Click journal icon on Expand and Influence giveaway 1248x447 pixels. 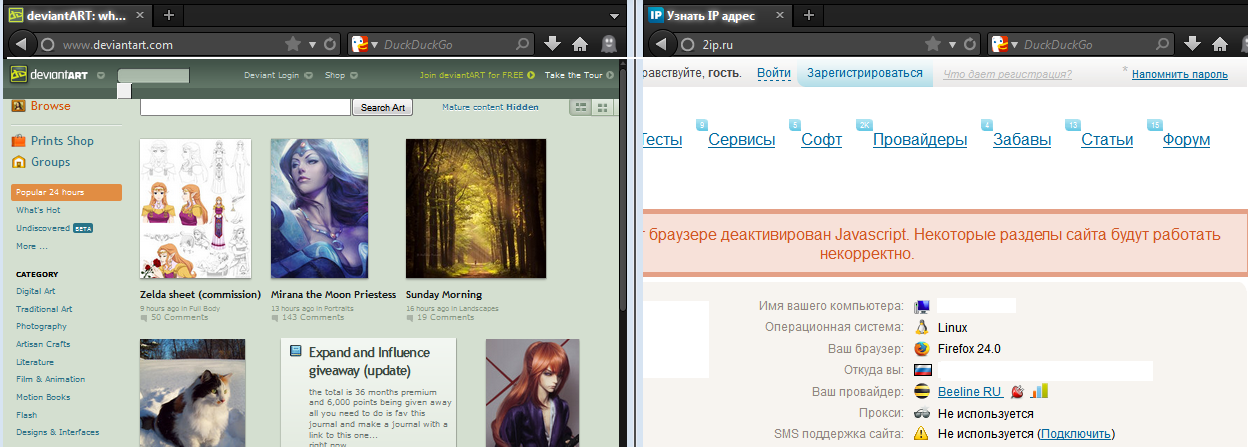click(295, 351)
